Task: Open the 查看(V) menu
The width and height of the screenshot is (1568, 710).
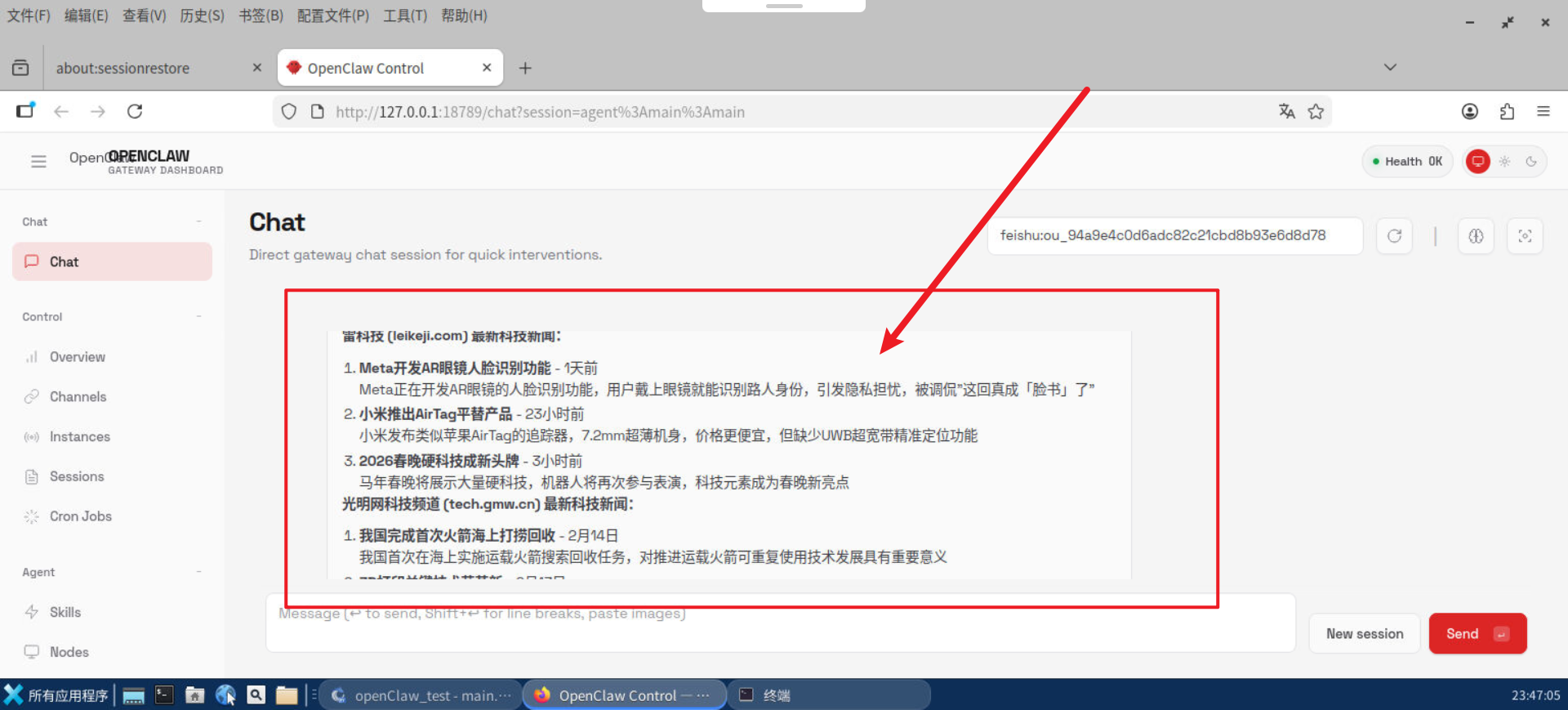Action: coord(145,16)
